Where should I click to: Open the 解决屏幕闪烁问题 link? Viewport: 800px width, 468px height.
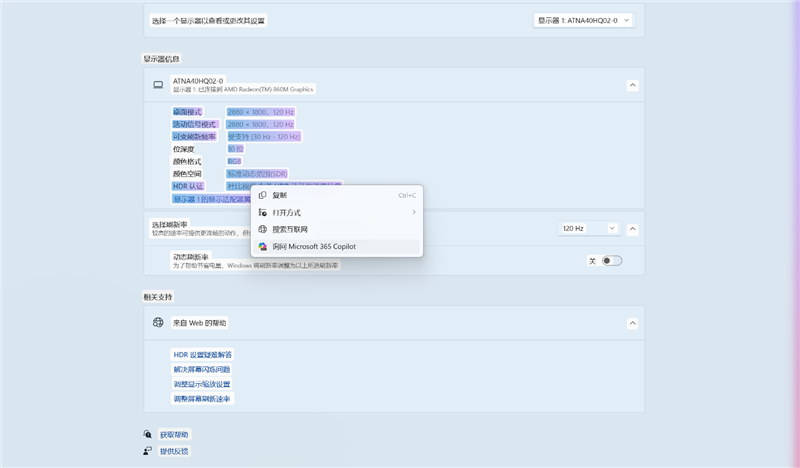201,369
